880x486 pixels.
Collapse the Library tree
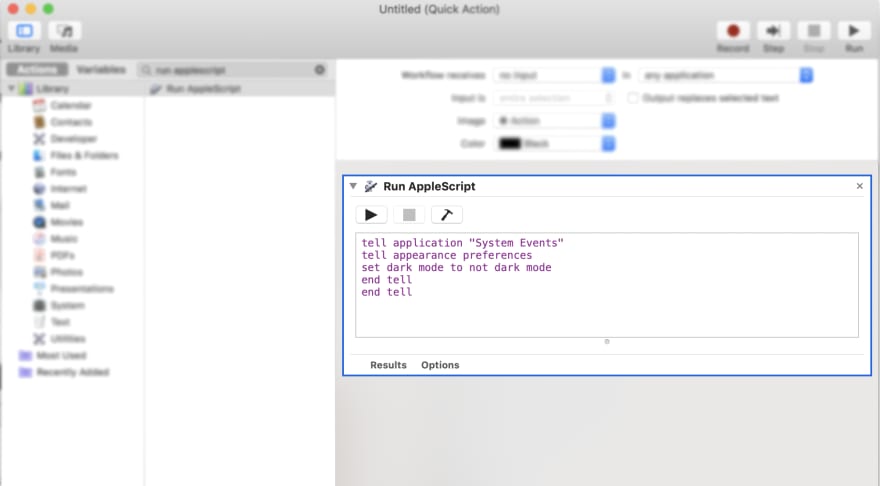[x=11, y=89]
